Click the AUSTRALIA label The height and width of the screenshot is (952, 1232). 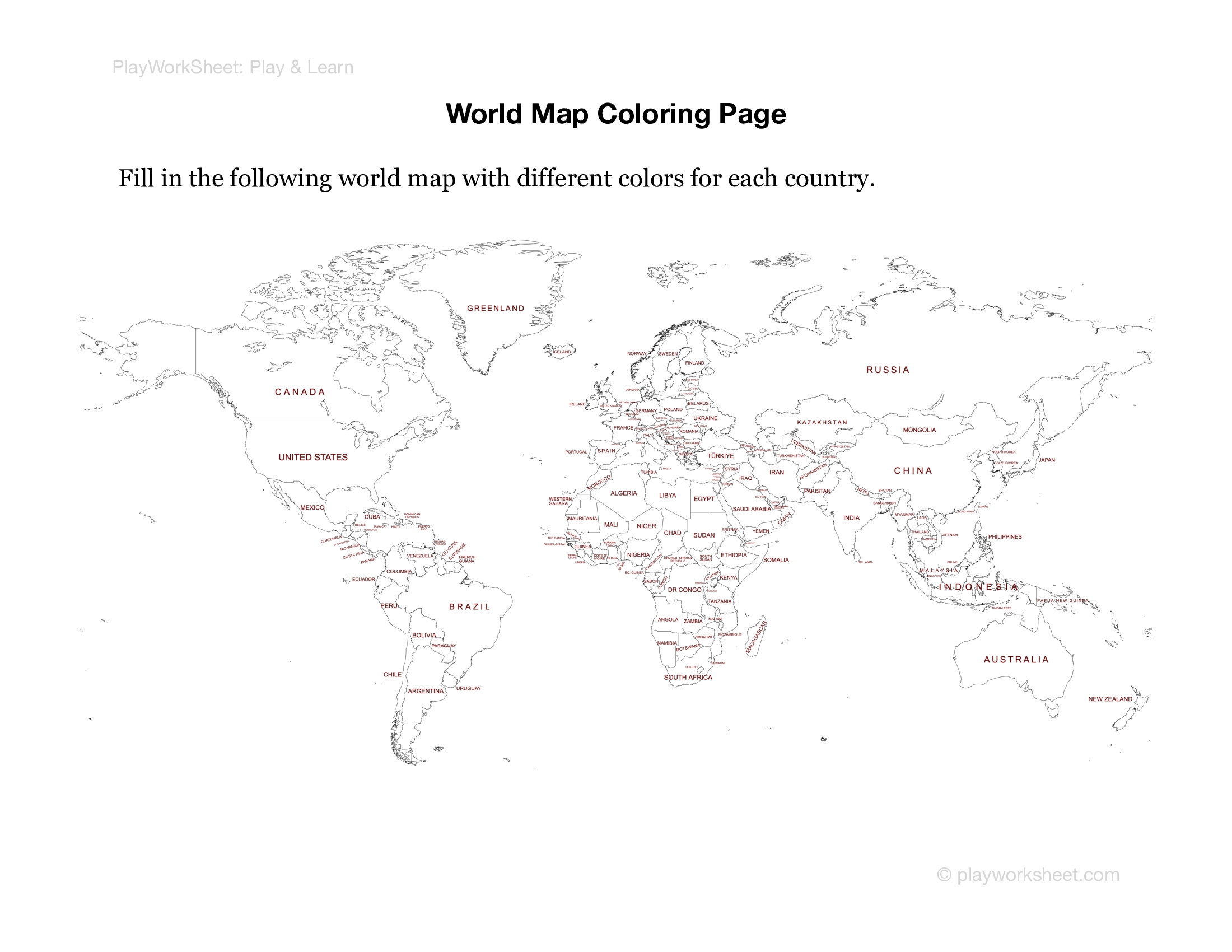point(1016,659)
